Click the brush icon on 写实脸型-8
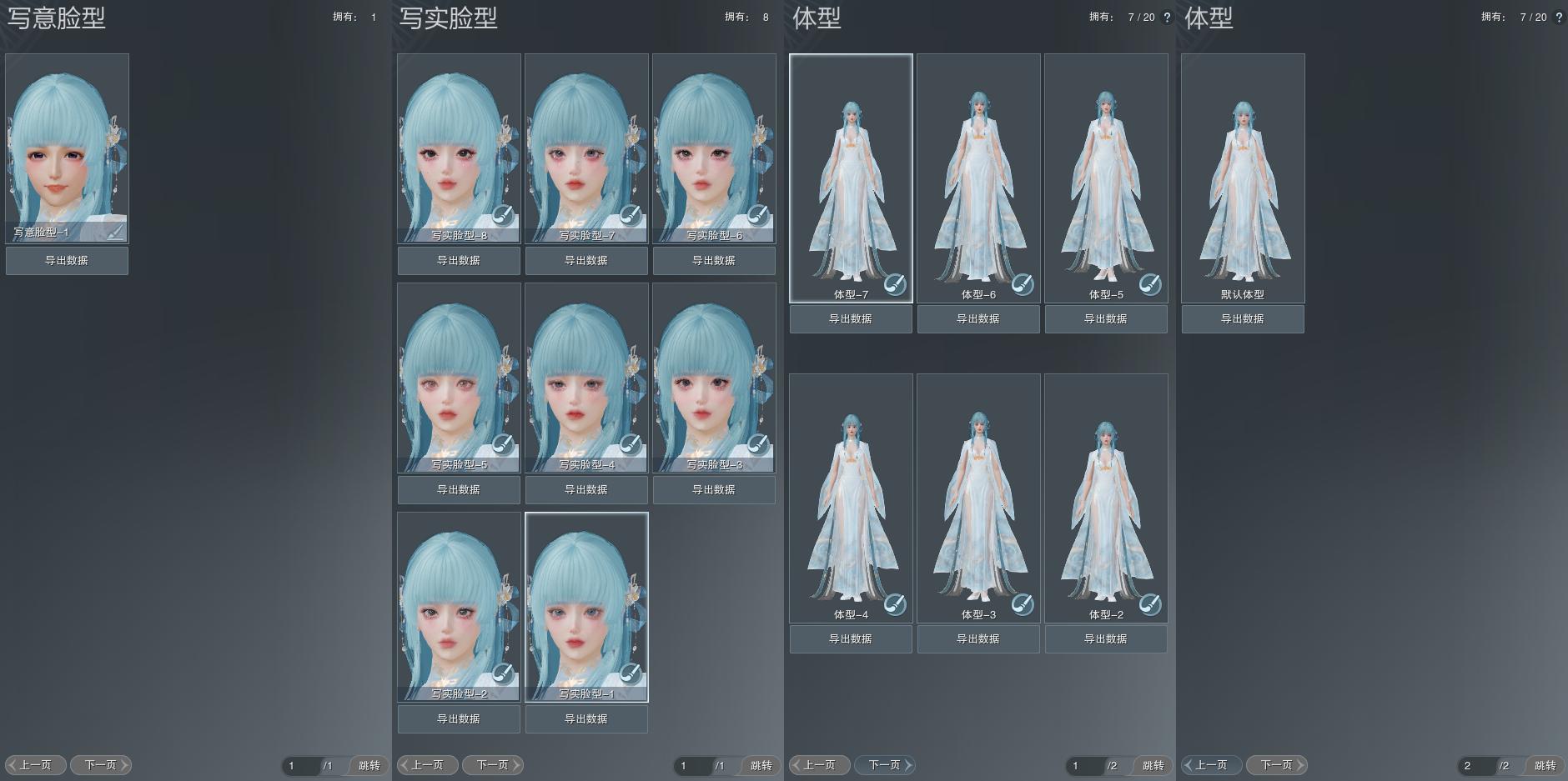The height and width of the screenshot is (781, 1568). [502, 217]
